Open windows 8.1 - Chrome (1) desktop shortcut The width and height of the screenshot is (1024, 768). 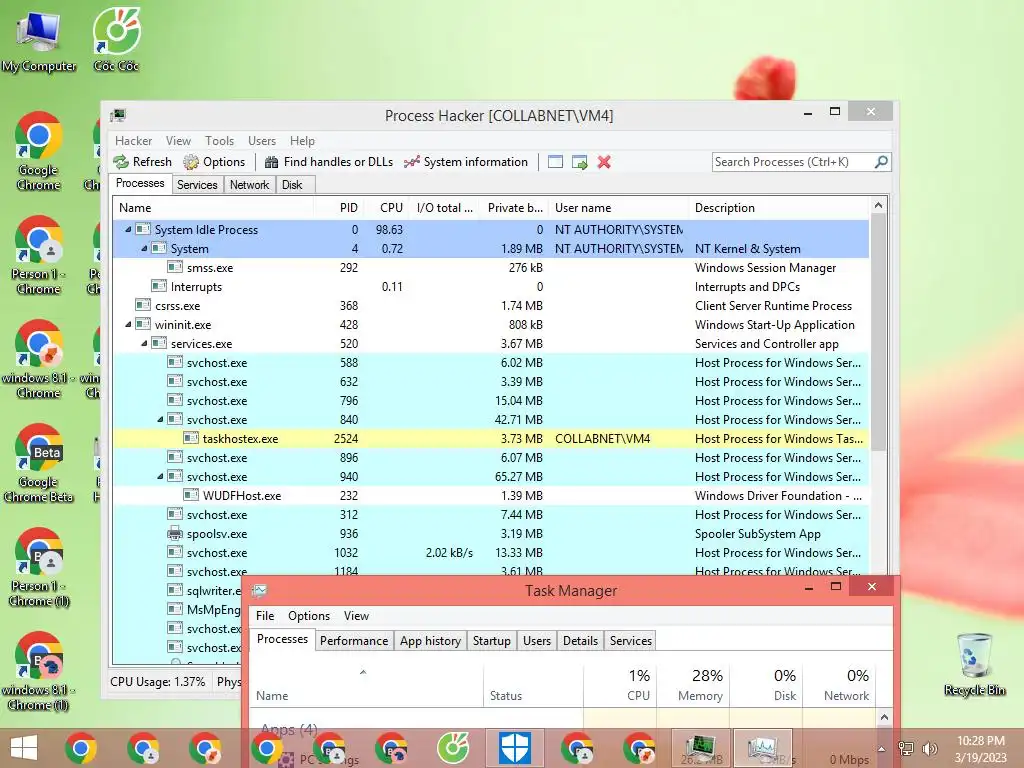pos(39,671)
